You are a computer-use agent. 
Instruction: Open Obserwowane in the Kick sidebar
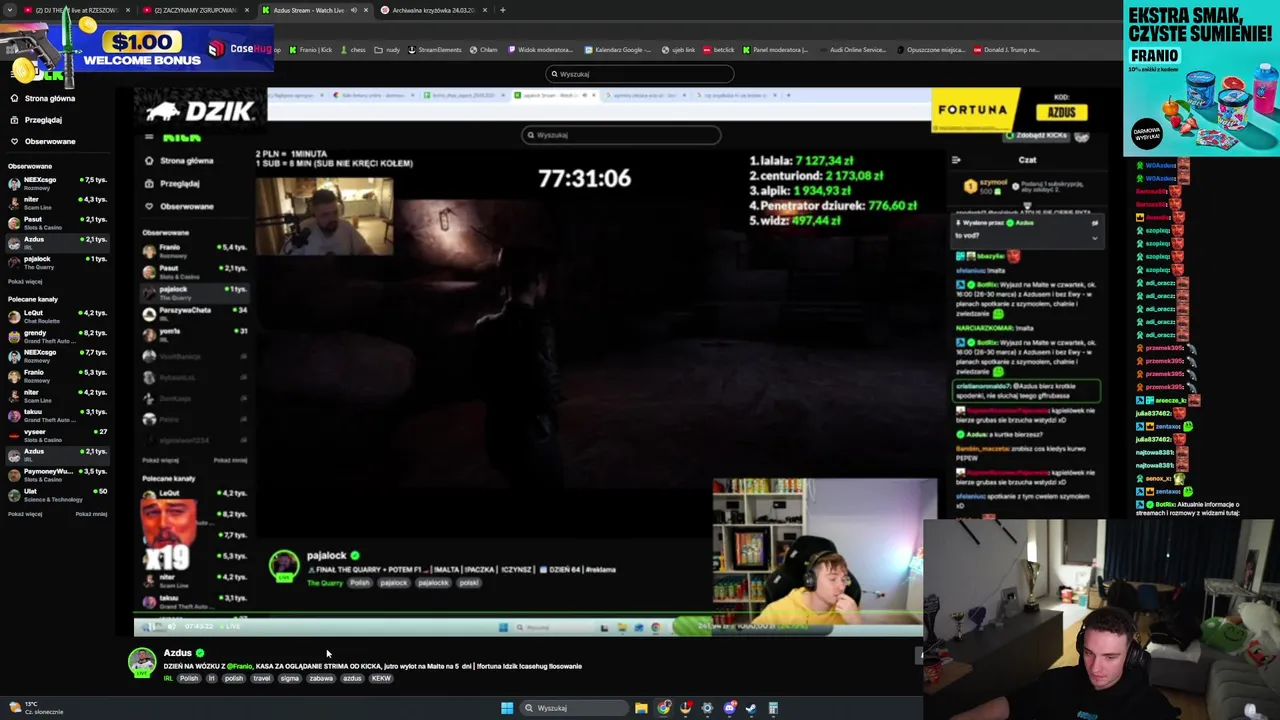(x=42, y=141)
